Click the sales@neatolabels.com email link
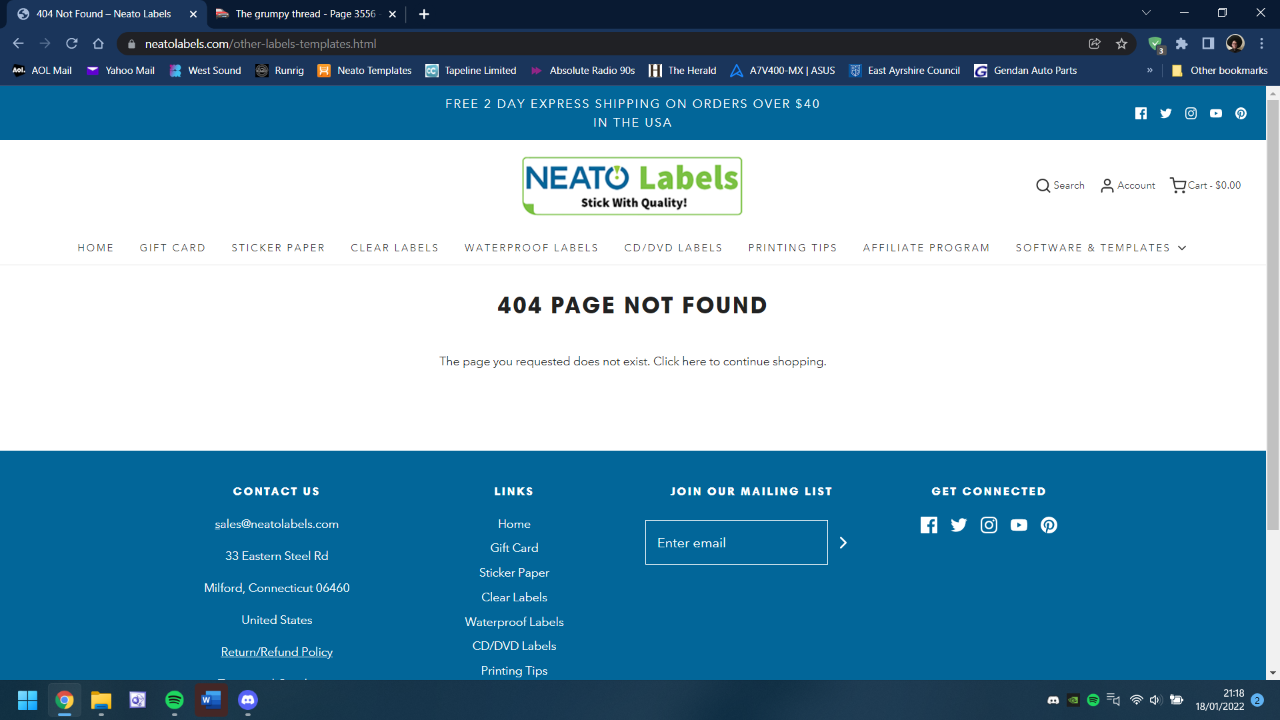Viewport: 1280px width, 720px height. pyautogui.click(x=277, y=524)
